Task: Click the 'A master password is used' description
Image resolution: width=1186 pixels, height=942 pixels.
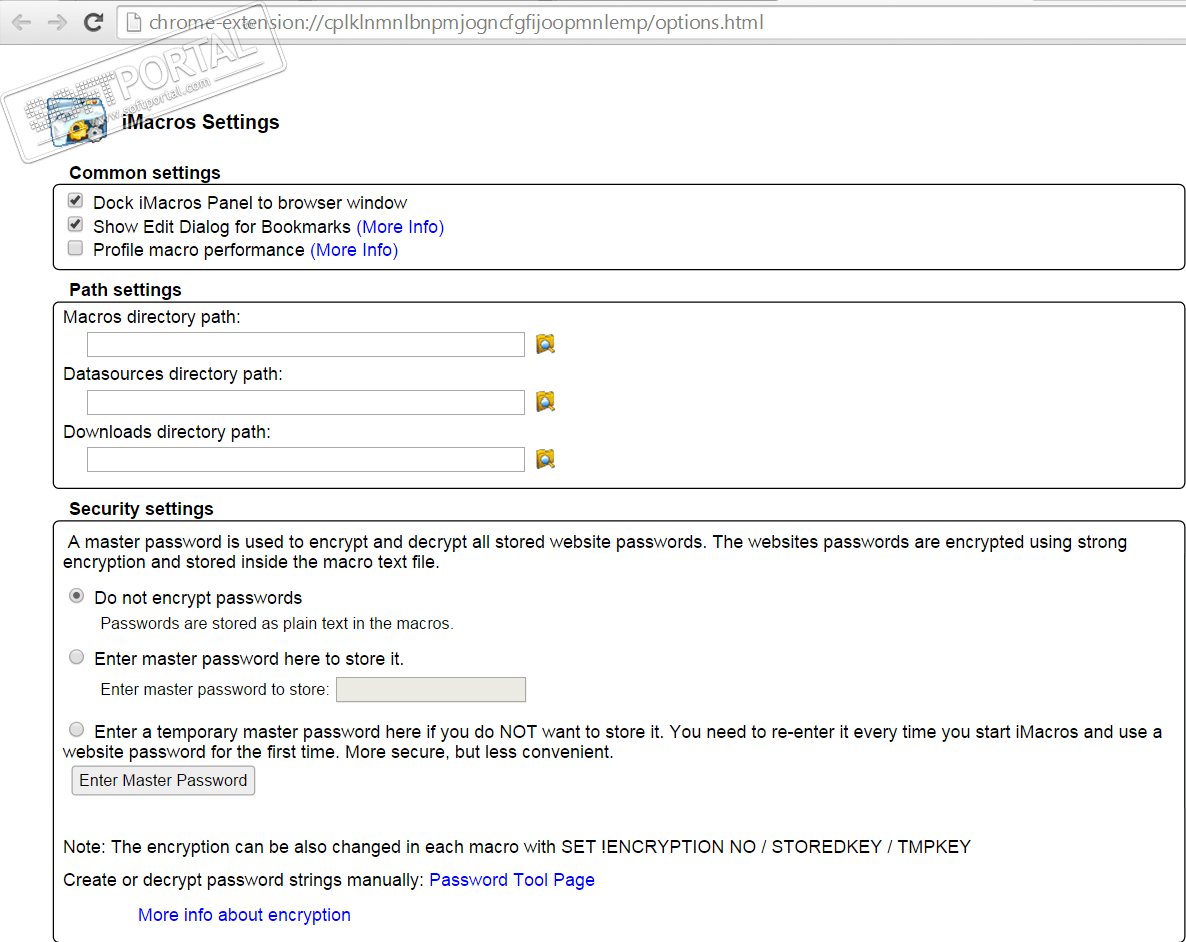Action: (596, 552)
